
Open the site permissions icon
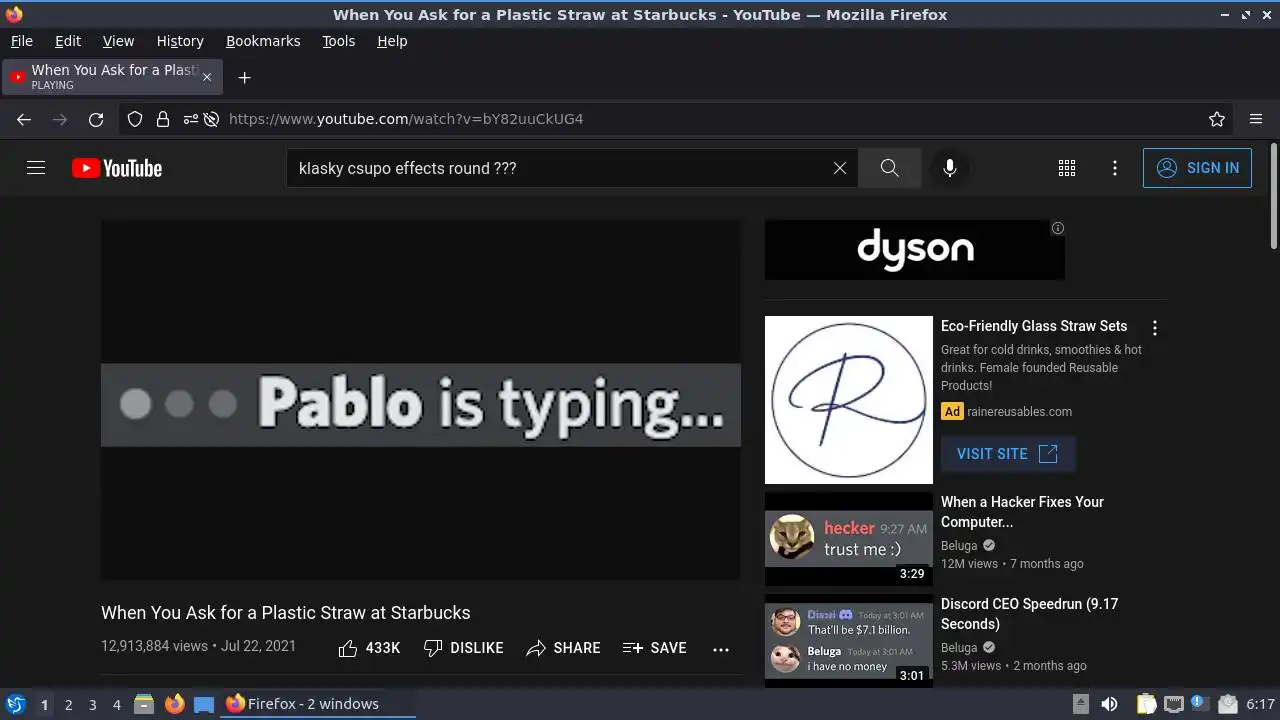(x=190, y=119)
